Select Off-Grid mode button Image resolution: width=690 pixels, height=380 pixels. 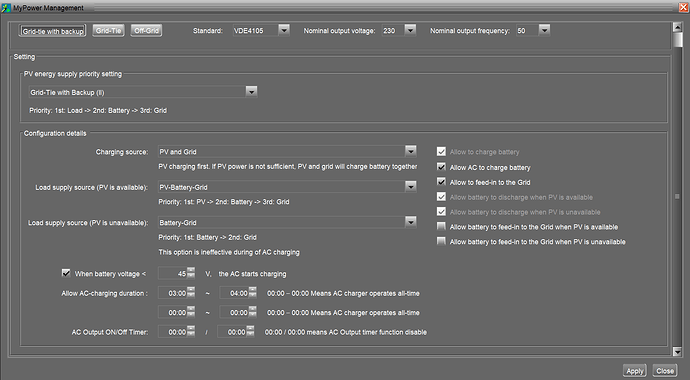[x=147, y=30]
